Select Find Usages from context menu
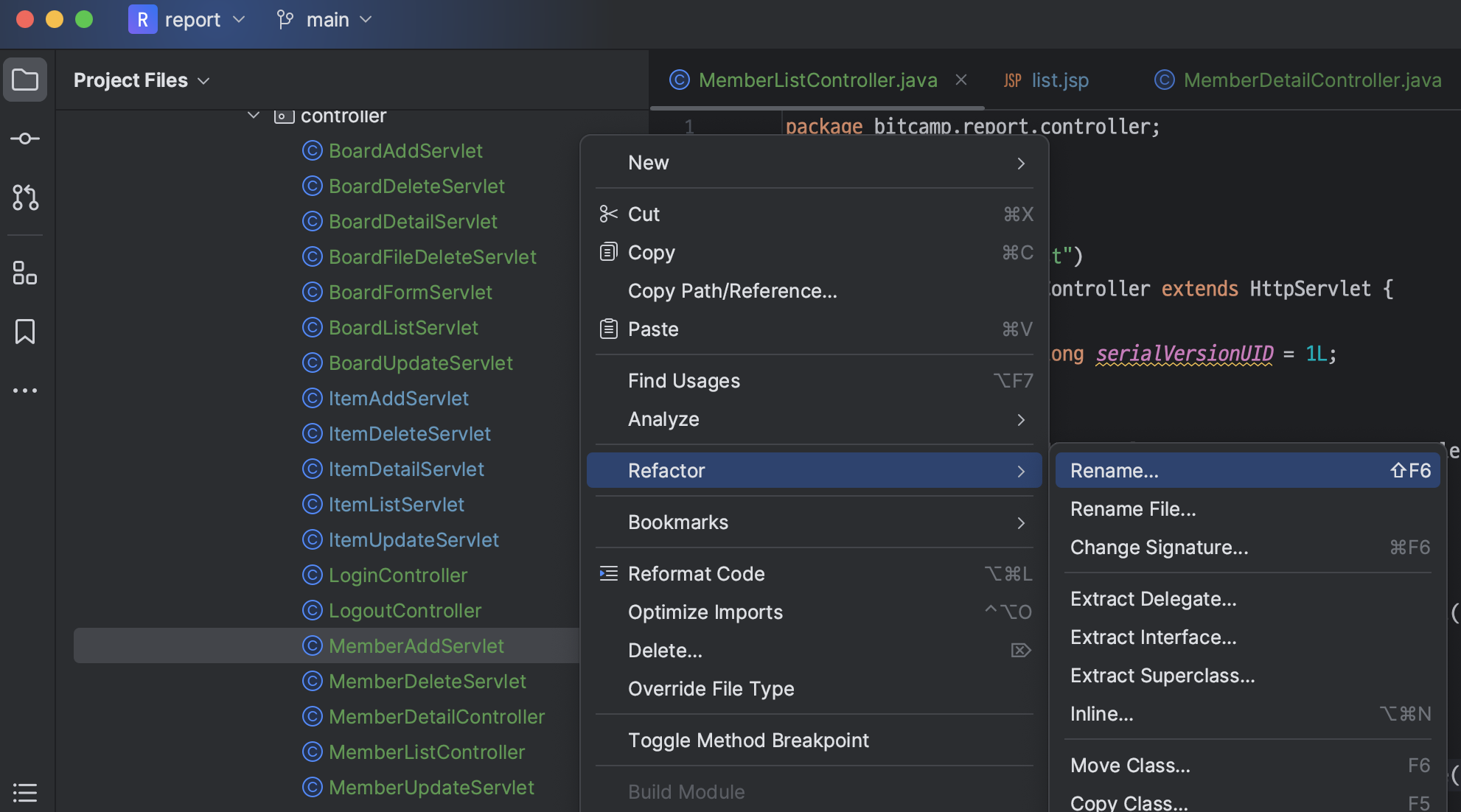Viewport: 1461px width, 812px height. point(683,381)
